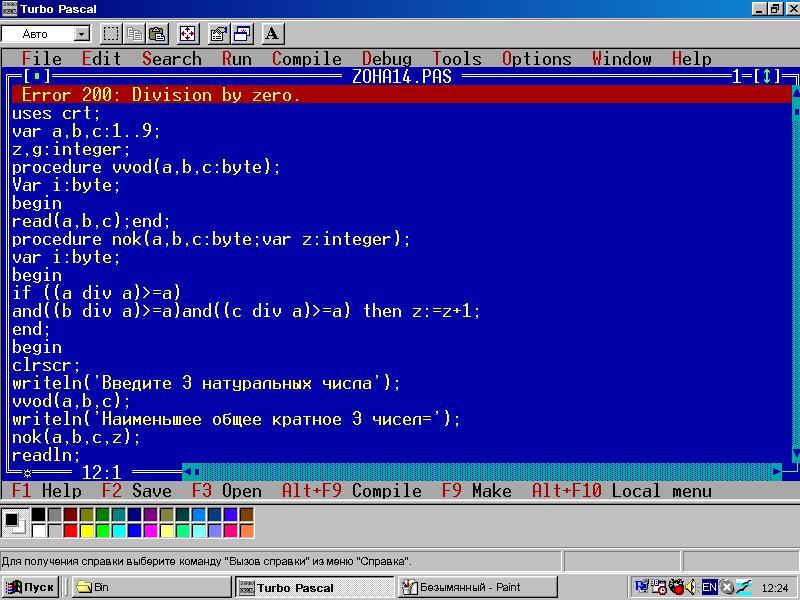This screenshot has width=800, height=600.
Task: Click the horizontal scrollbar of the editor
Action: [480, 472]
